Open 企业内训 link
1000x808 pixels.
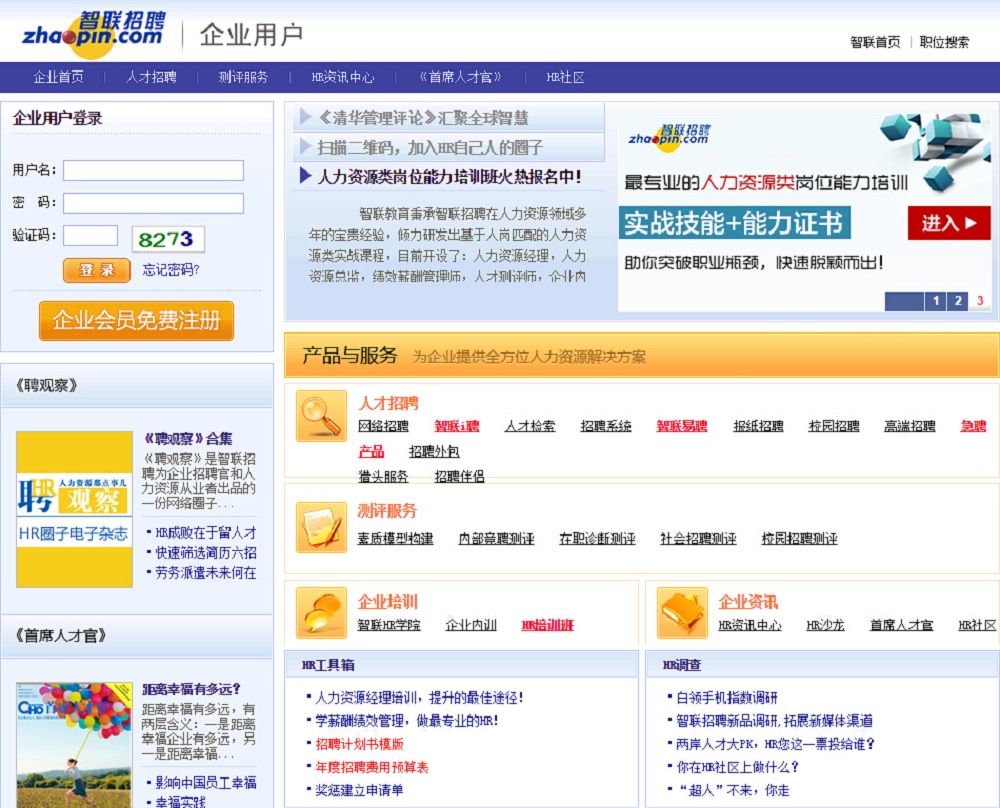coord(471,625)
